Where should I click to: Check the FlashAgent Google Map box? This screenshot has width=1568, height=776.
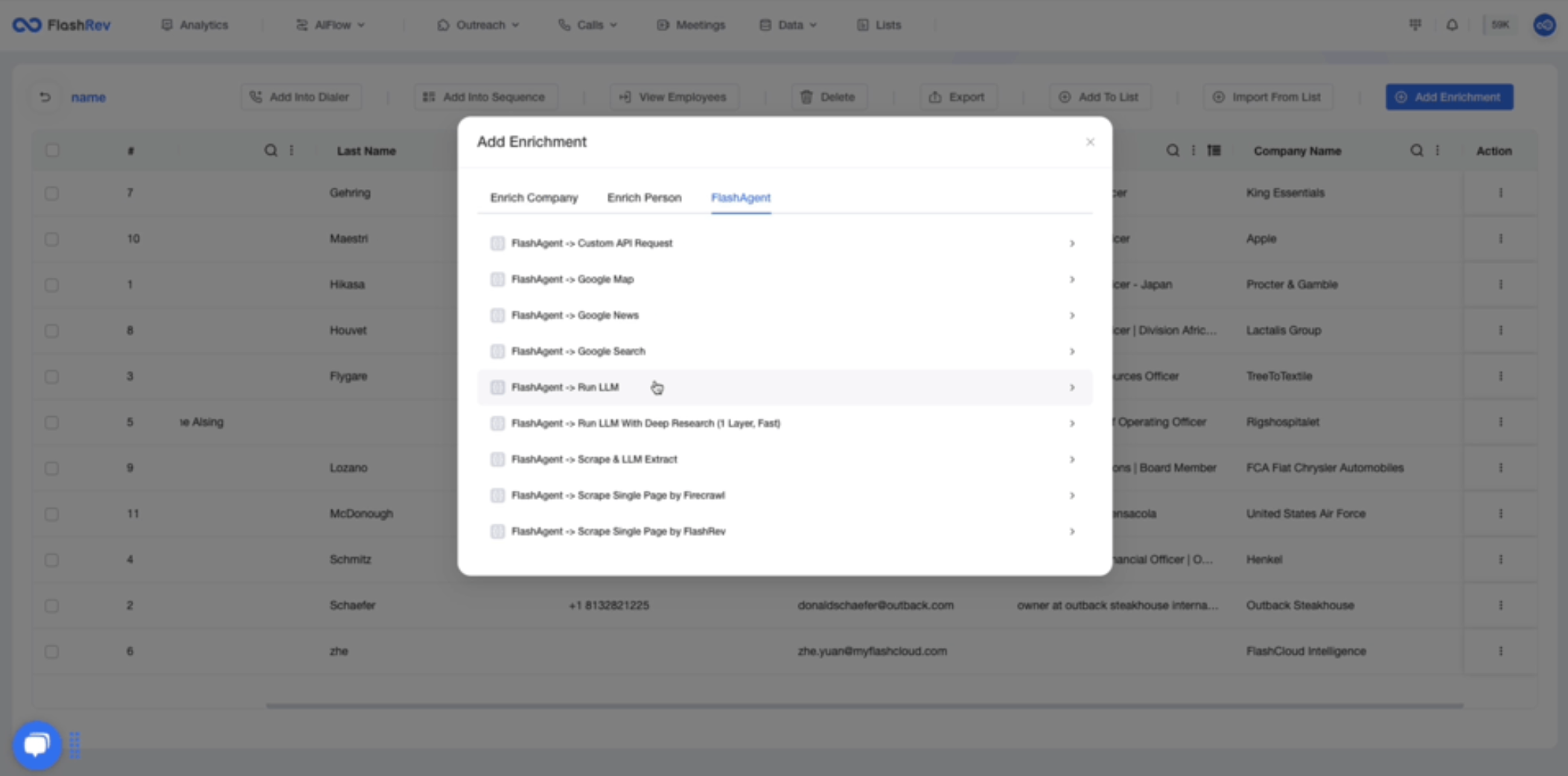[497, 279]
